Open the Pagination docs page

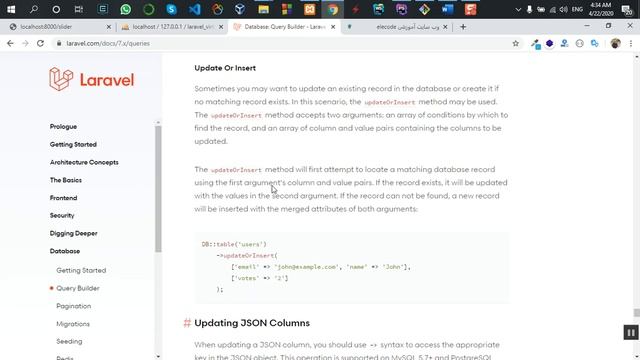click(73, 306)
